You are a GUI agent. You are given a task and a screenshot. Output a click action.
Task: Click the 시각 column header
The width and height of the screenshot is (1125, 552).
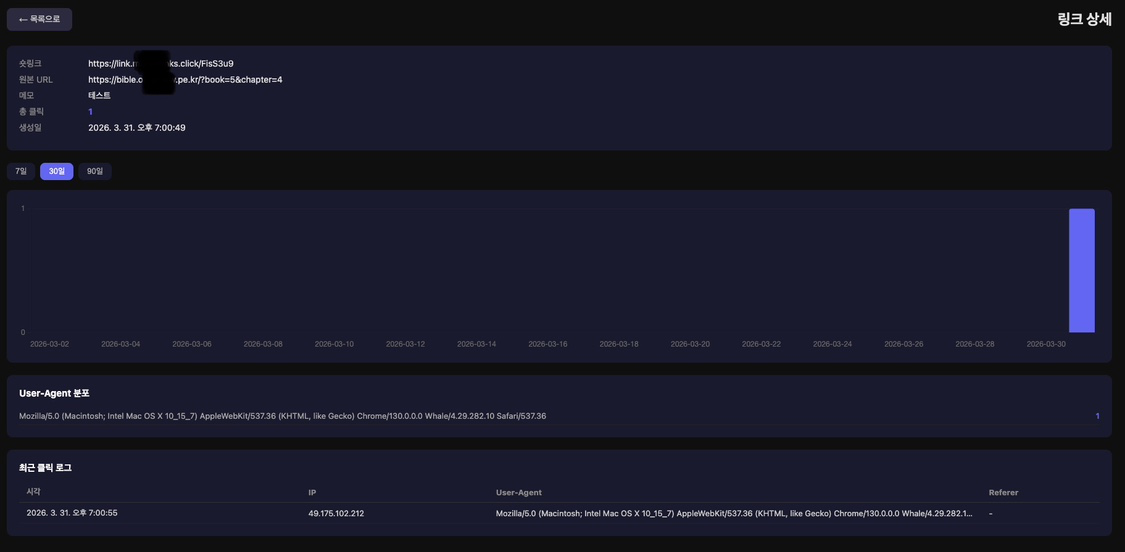34,492
